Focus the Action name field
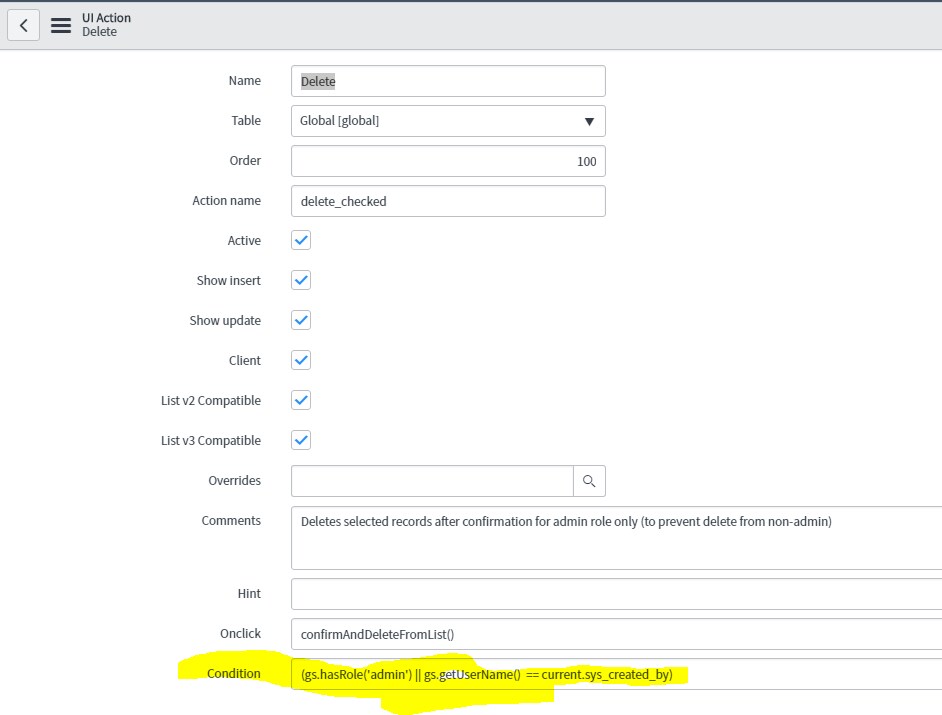Image resolution: width=942 pixels, height=715 pixels. point(448,201)
